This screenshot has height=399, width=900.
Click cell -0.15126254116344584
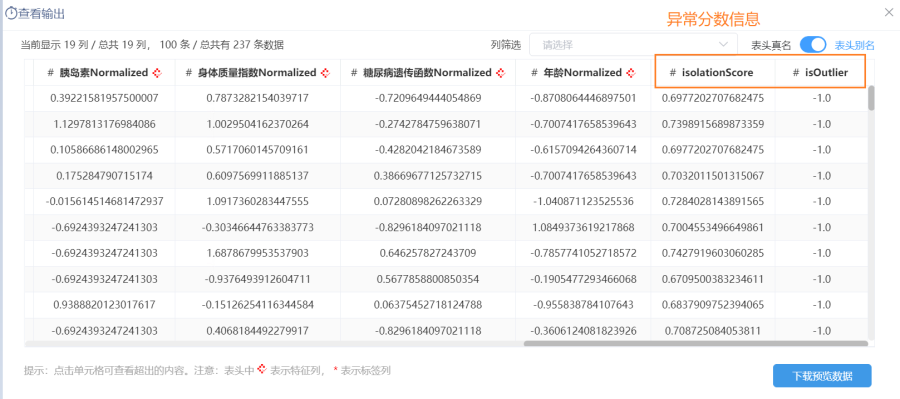(x=258, y=305)
